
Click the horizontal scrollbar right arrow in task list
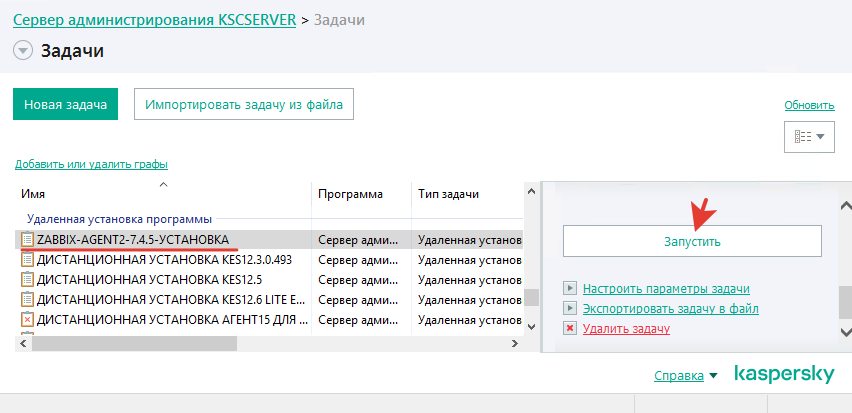pos(511,343)
